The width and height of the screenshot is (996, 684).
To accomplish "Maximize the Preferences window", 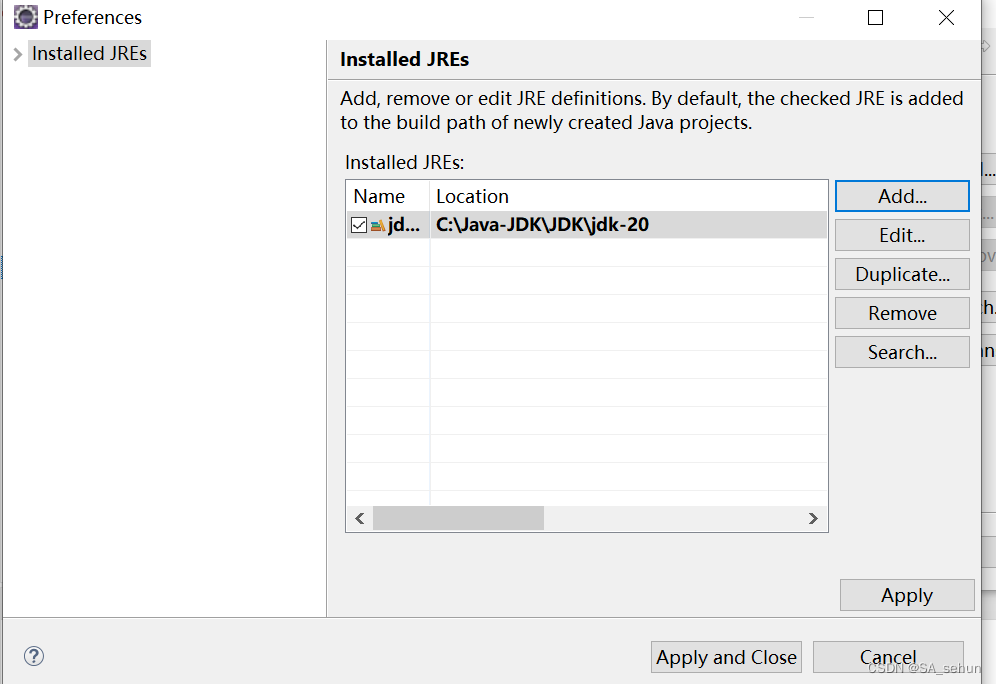I will coord(875,17).
